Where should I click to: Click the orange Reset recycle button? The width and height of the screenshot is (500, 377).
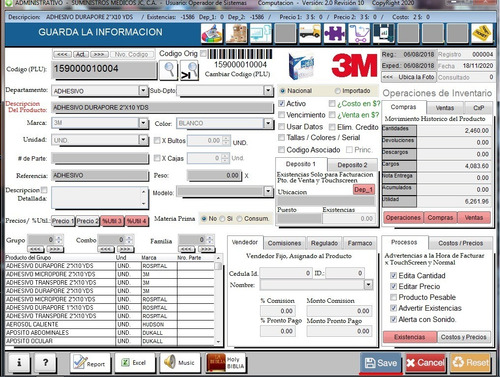pos(470,363)
